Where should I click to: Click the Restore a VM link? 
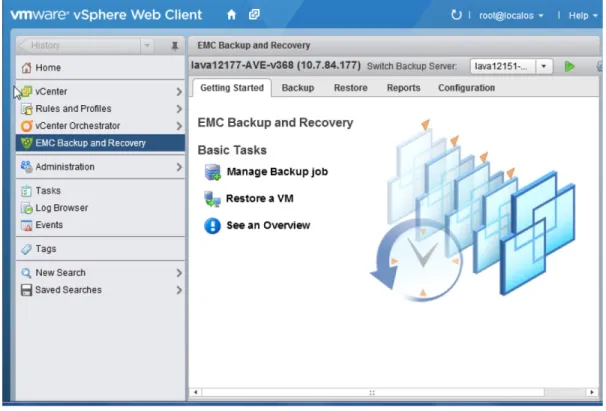[x=259, y=198]
